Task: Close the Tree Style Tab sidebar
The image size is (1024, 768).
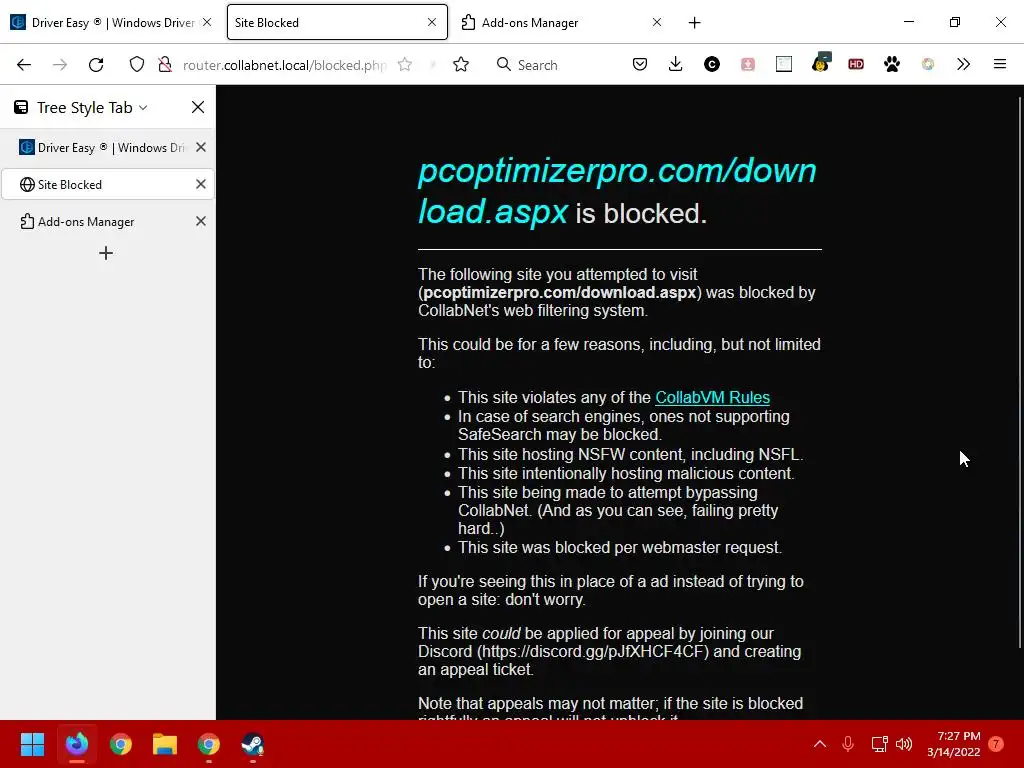Action: tap(198, 107)
